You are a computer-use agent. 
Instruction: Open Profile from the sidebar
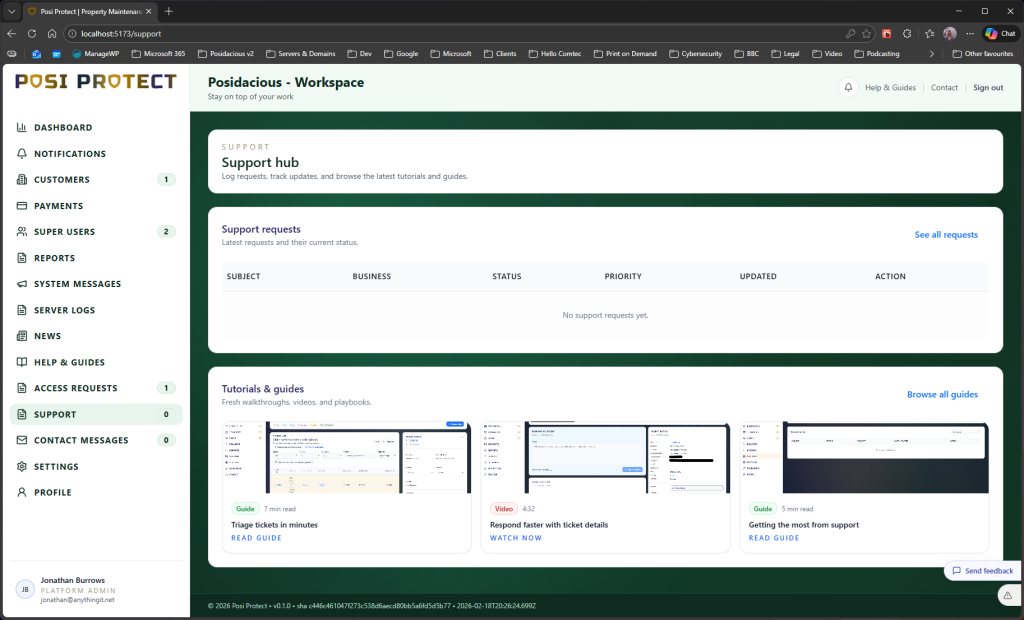52,493
